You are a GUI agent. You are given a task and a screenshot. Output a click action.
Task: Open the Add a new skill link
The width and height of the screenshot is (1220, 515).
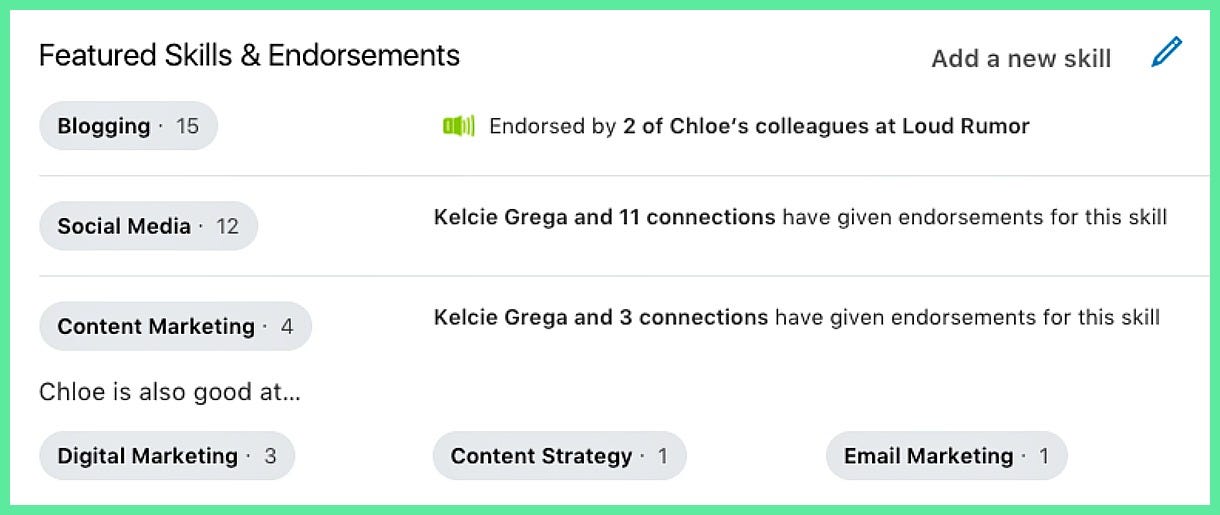point(1021,59)
